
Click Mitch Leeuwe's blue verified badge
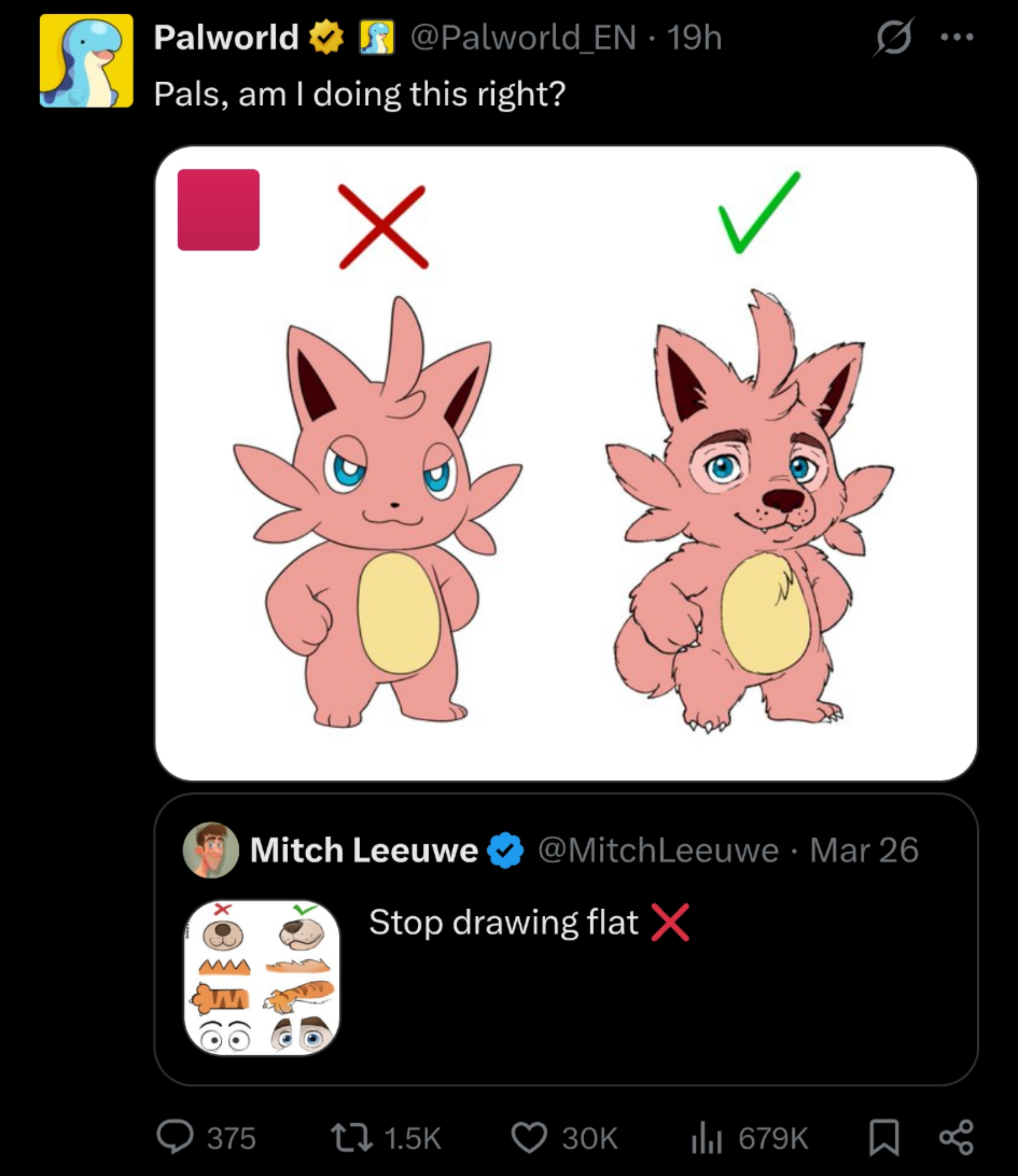[x=506, y=850]
